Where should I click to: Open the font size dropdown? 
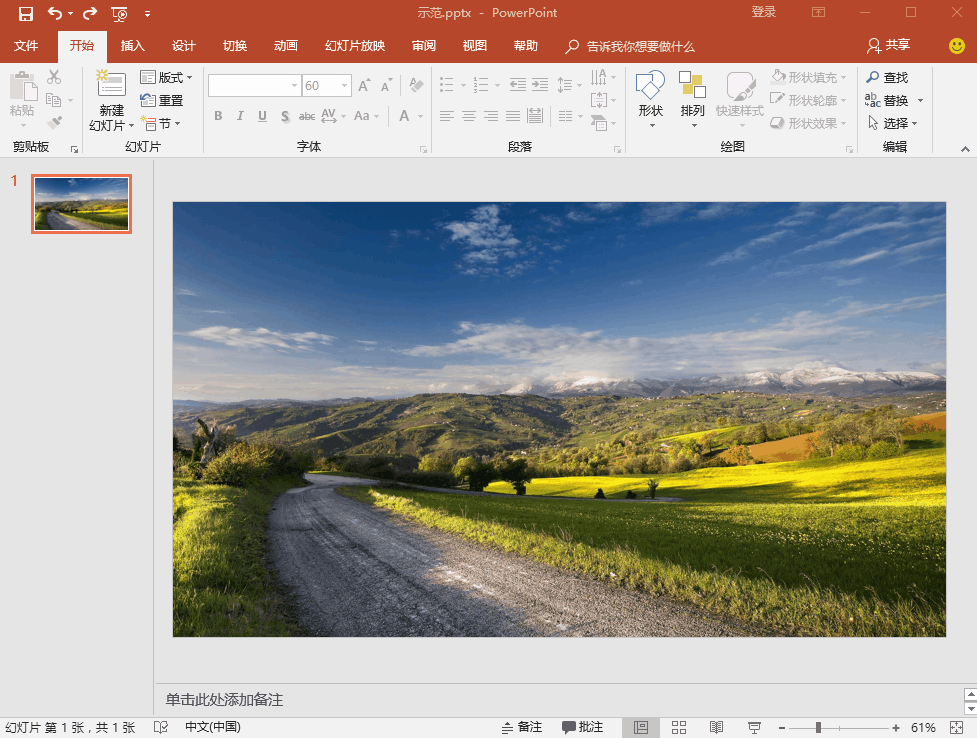pos(343,85)
